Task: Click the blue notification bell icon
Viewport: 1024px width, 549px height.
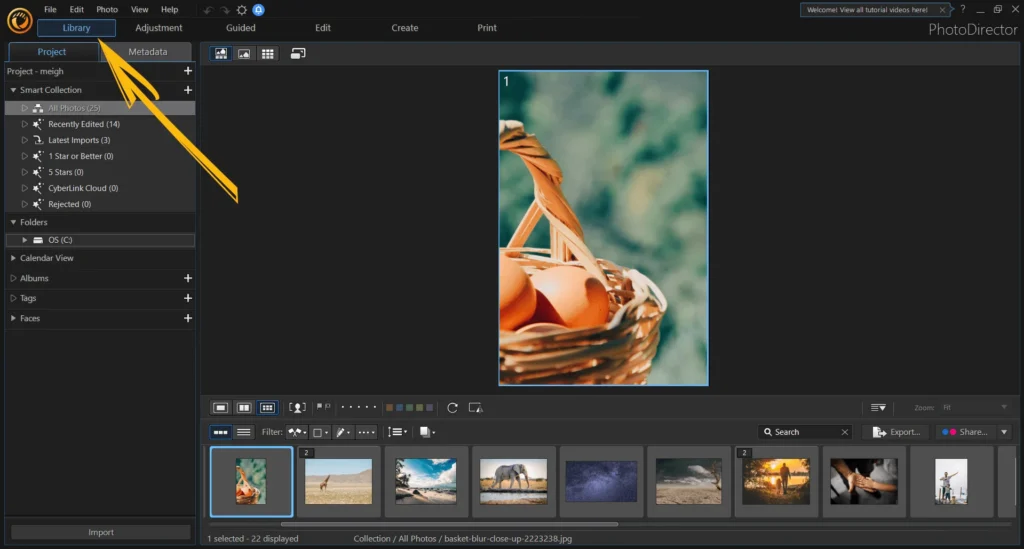Action: pos(259,9)
